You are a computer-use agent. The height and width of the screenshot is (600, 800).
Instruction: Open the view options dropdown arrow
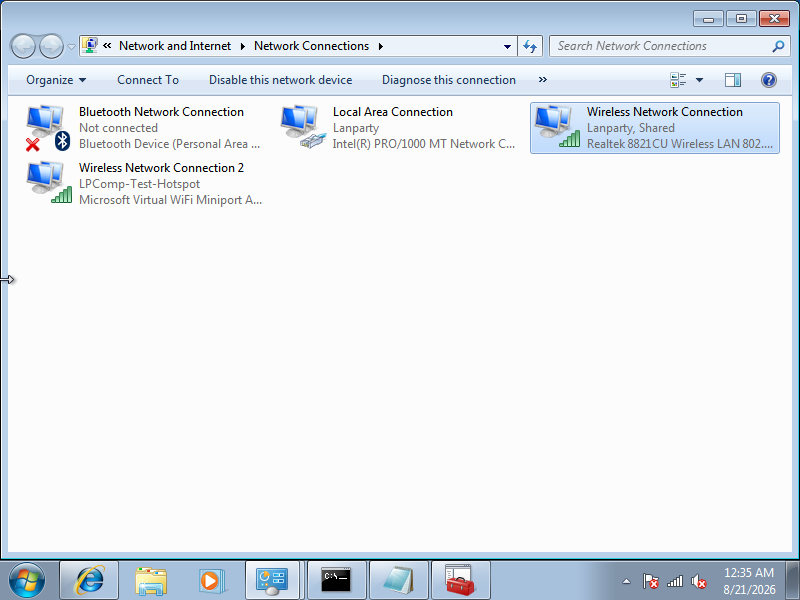699,80
